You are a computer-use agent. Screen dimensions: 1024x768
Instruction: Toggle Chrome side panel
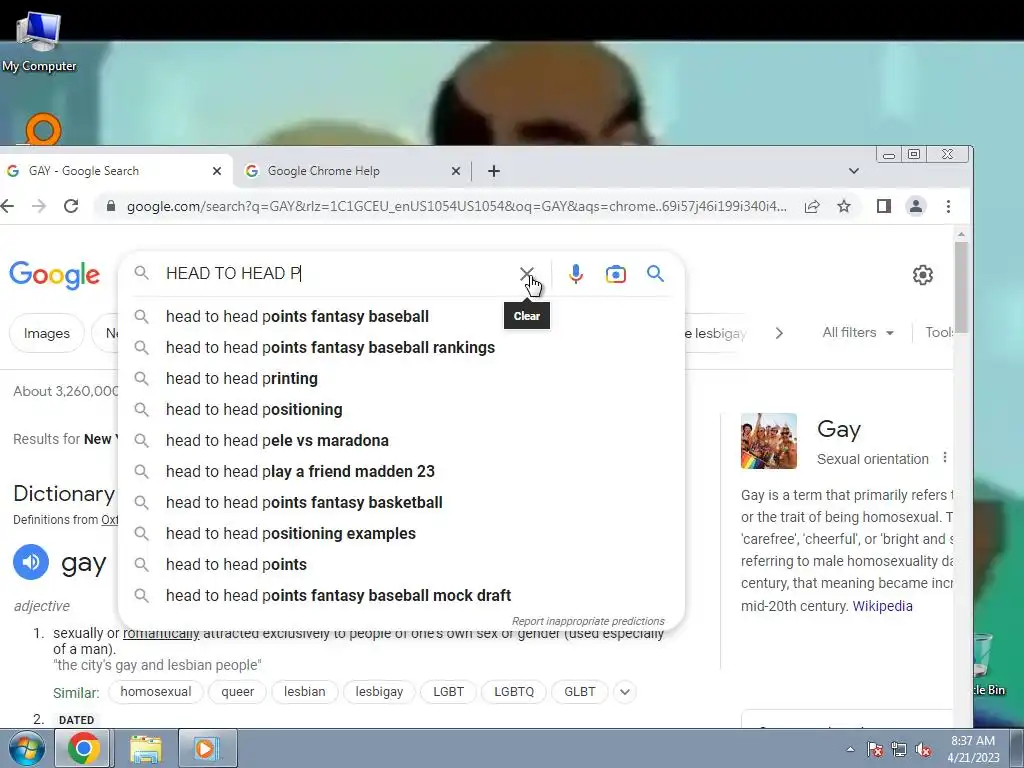[884, 206]
